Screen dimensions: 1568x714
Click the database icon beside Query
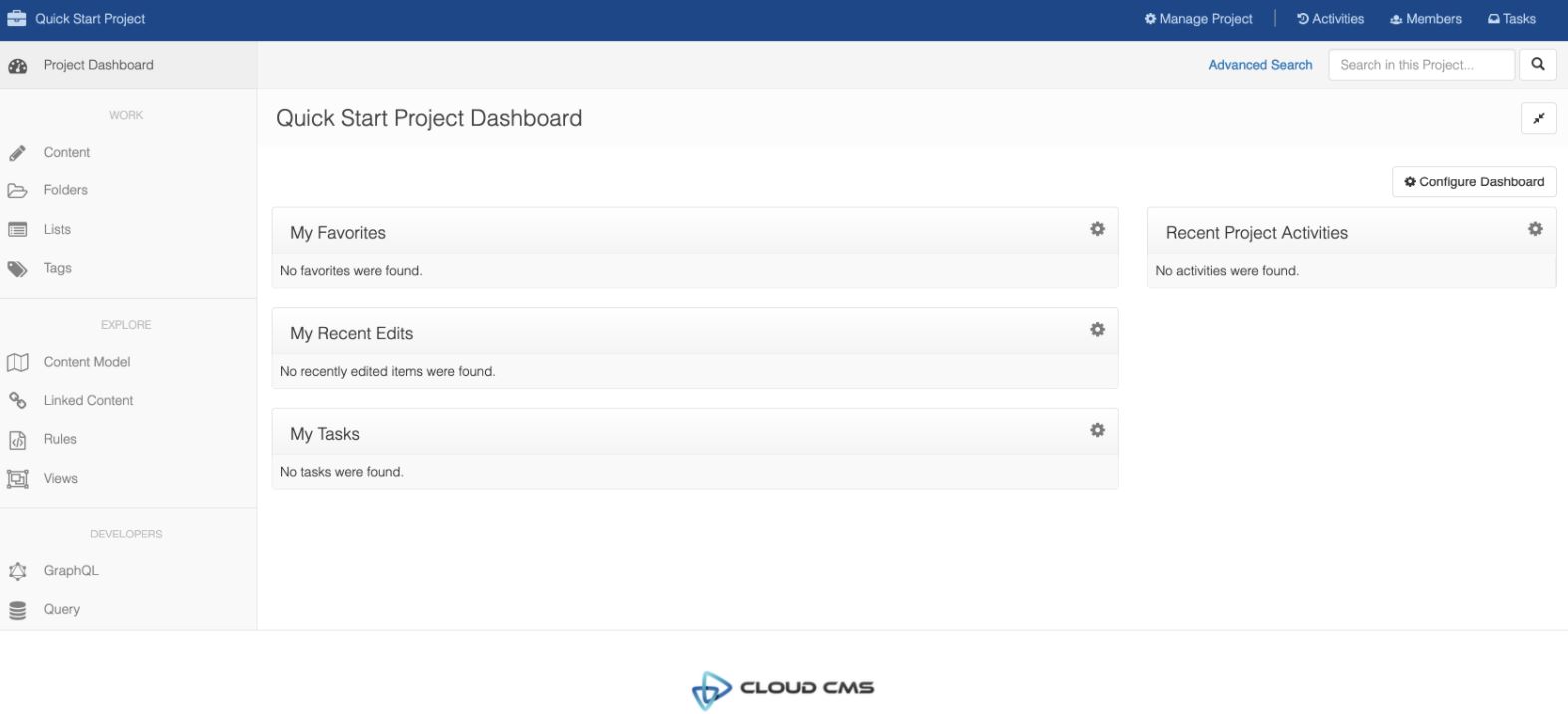[x=17, y=610]
